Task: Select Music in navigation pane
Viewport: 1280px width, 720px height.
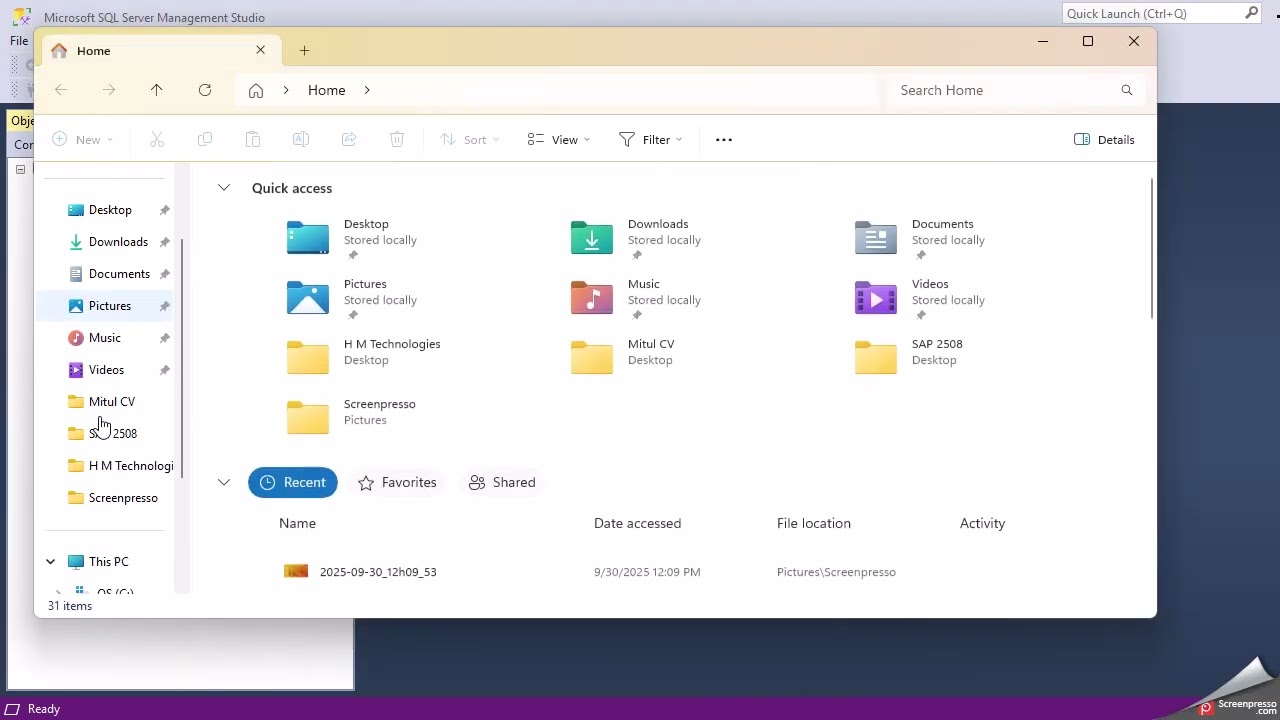Action: click(106, 338)
